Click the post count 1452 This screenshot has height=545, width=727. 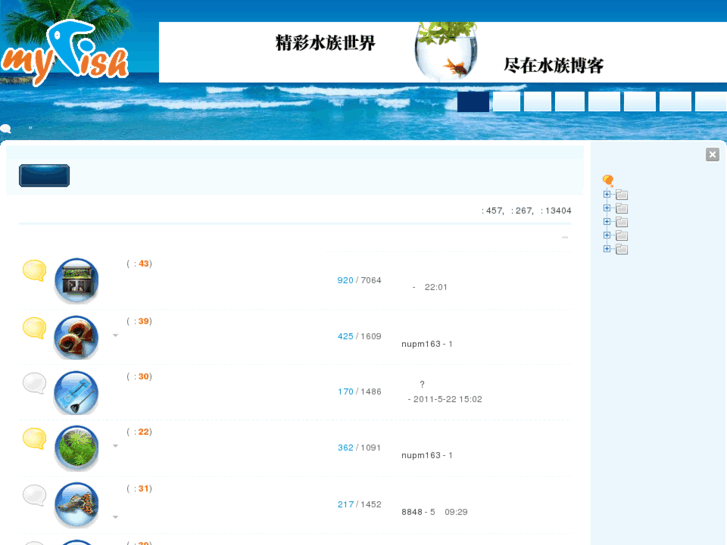click(371, 504)
